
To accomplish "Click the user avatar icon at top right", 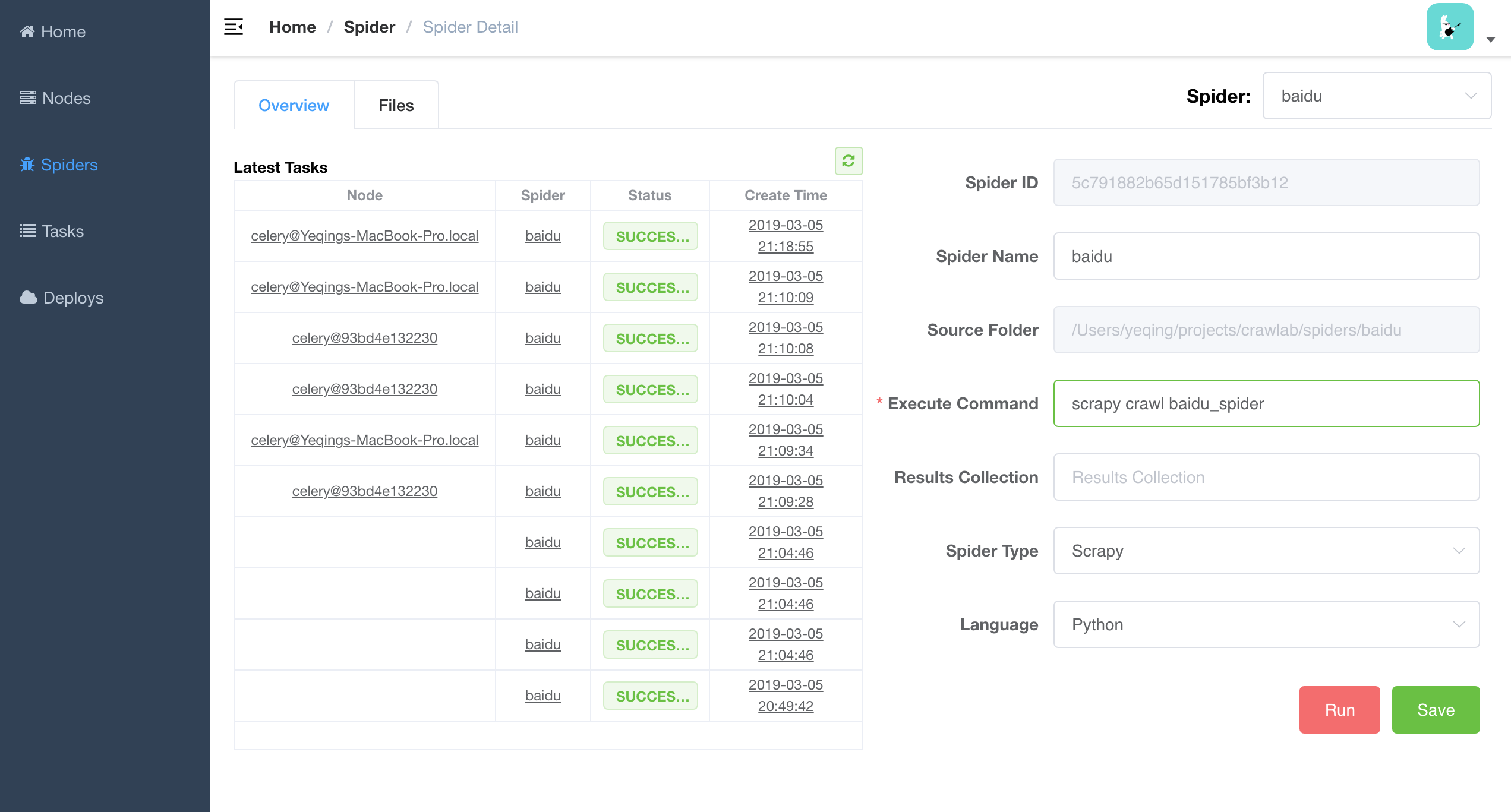I will (x=1450, y=27).
